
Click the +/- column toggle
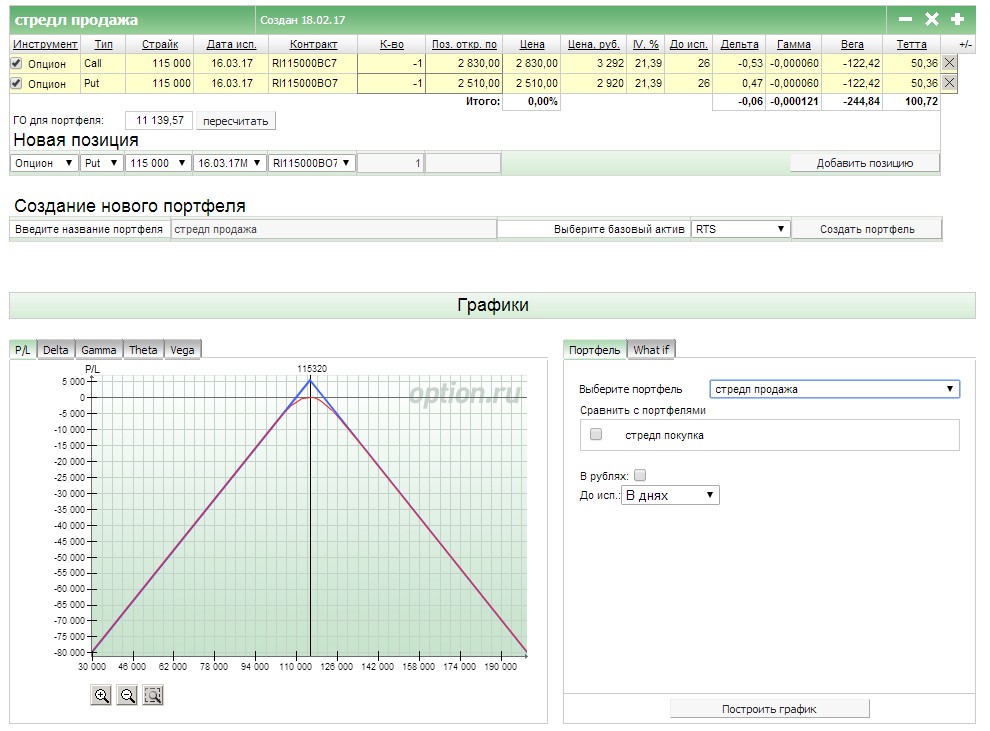click(x=964, y=44)
